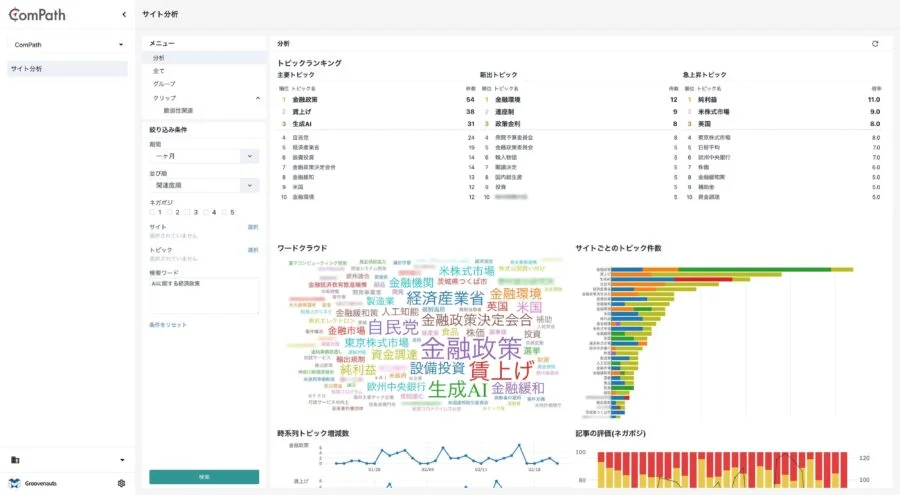This screenshot has width=900, height=495.
Task: Click topic 純利益 in 急上昇トピック ranking
Action: 707,100
